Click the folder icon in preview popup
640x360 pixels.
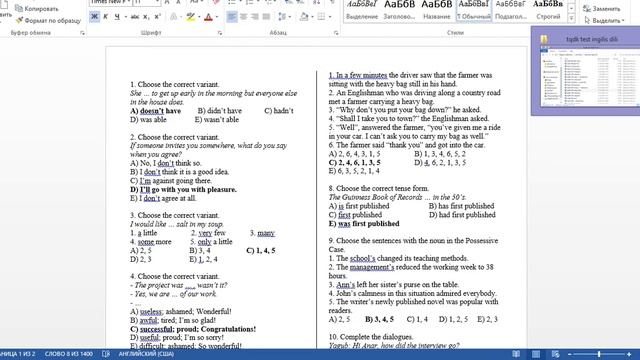(544, 39)
